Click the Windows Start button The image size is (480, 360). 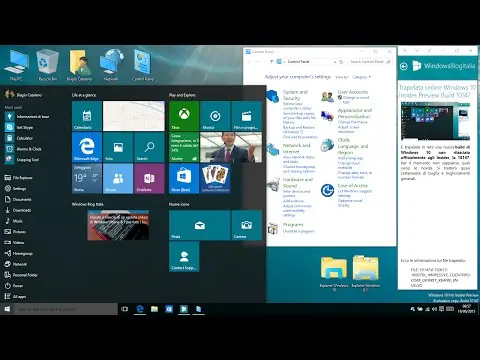[x=7, y=309]
